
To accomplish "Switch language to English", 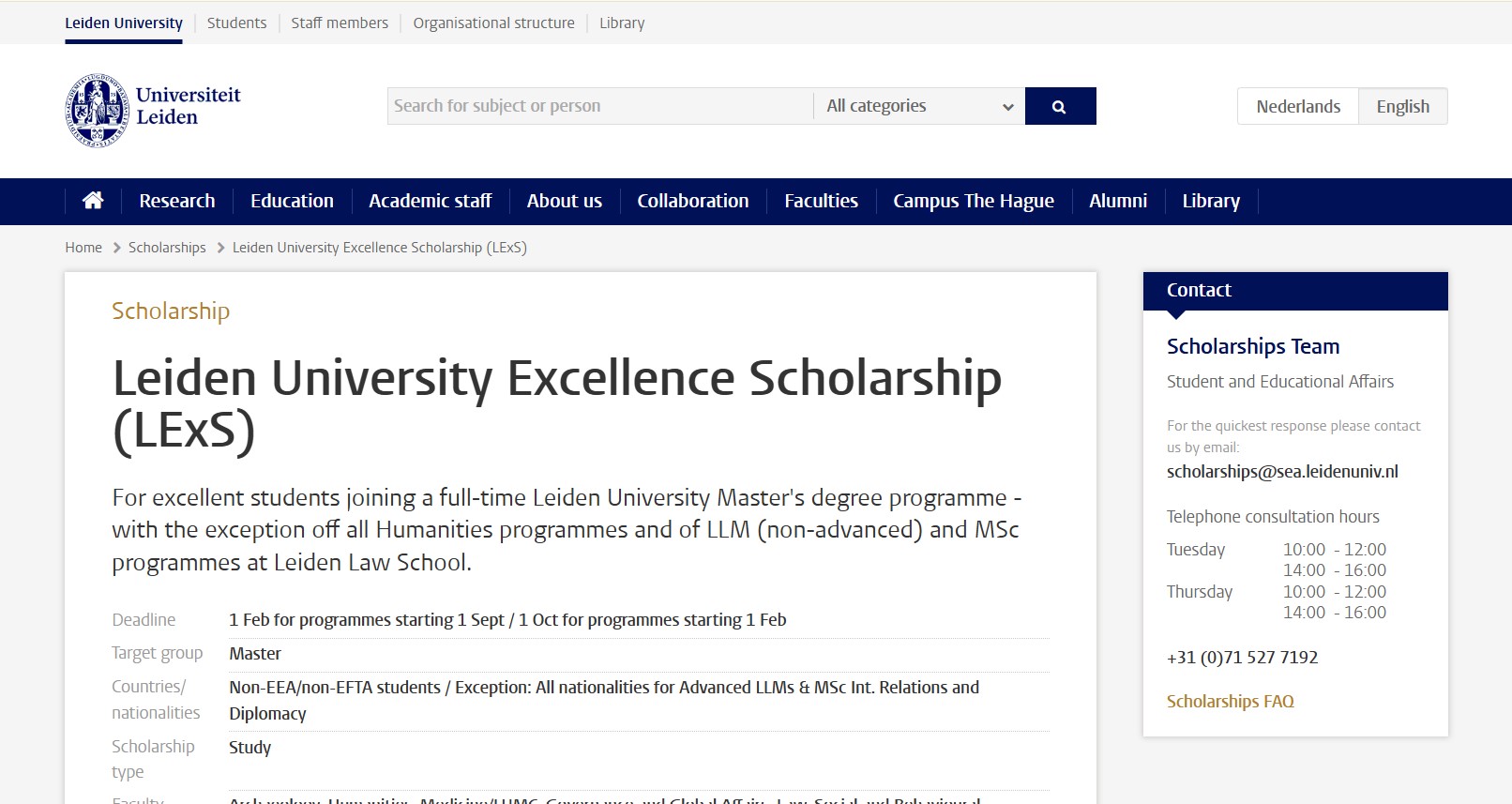I will tap(1403, 106).
